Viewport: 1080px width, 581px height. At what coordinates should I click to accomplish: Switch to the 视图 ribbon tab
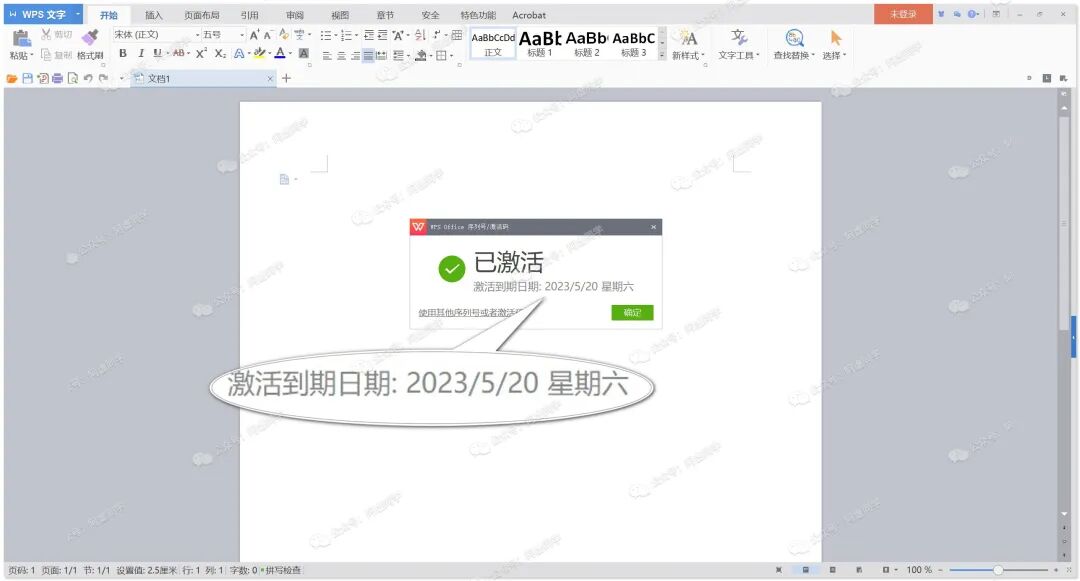pos(340,14)
